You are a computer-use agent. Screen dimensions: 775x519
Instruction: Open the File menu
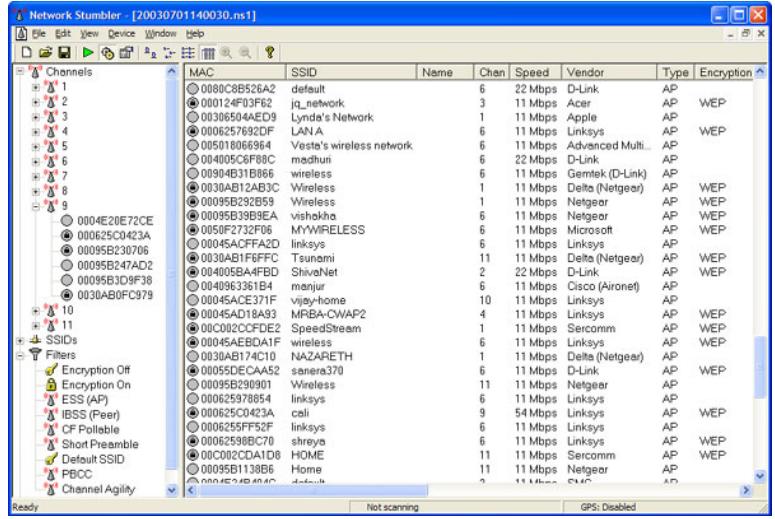(x=39, y=34)
